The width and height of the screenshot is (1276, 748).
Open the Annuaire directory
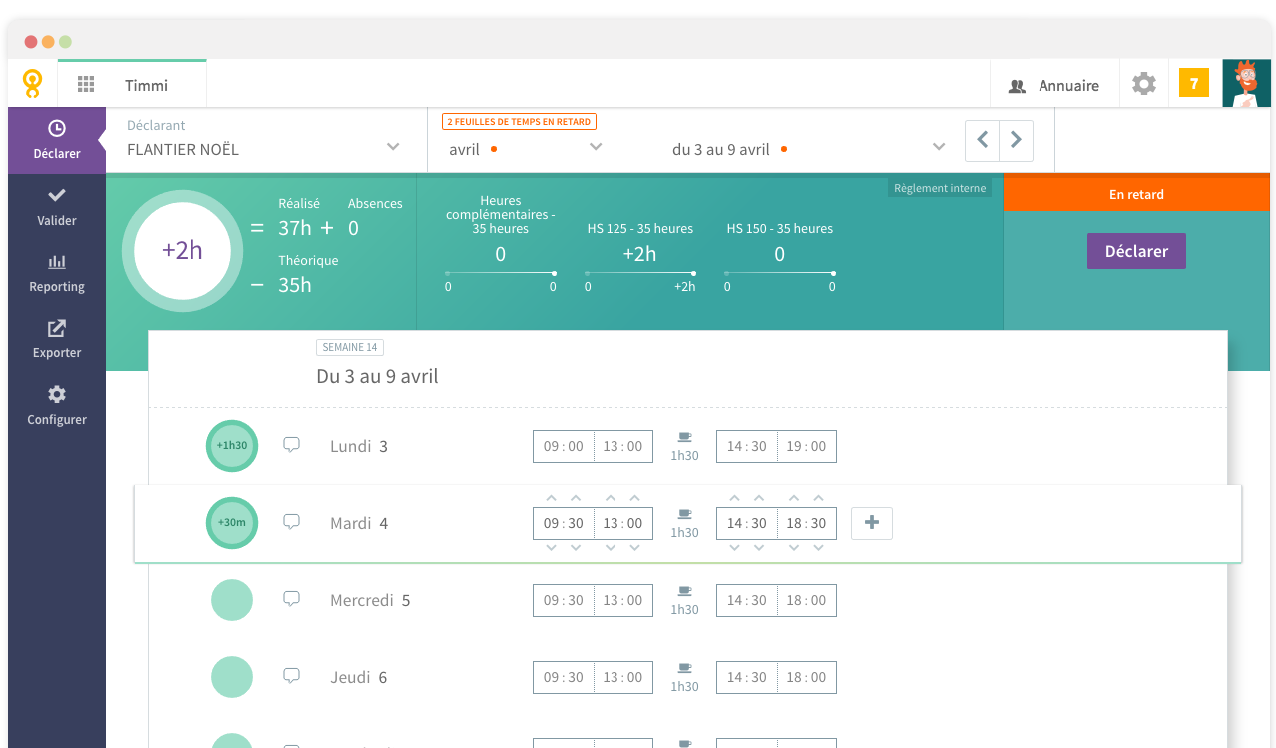coord(1054,86)
